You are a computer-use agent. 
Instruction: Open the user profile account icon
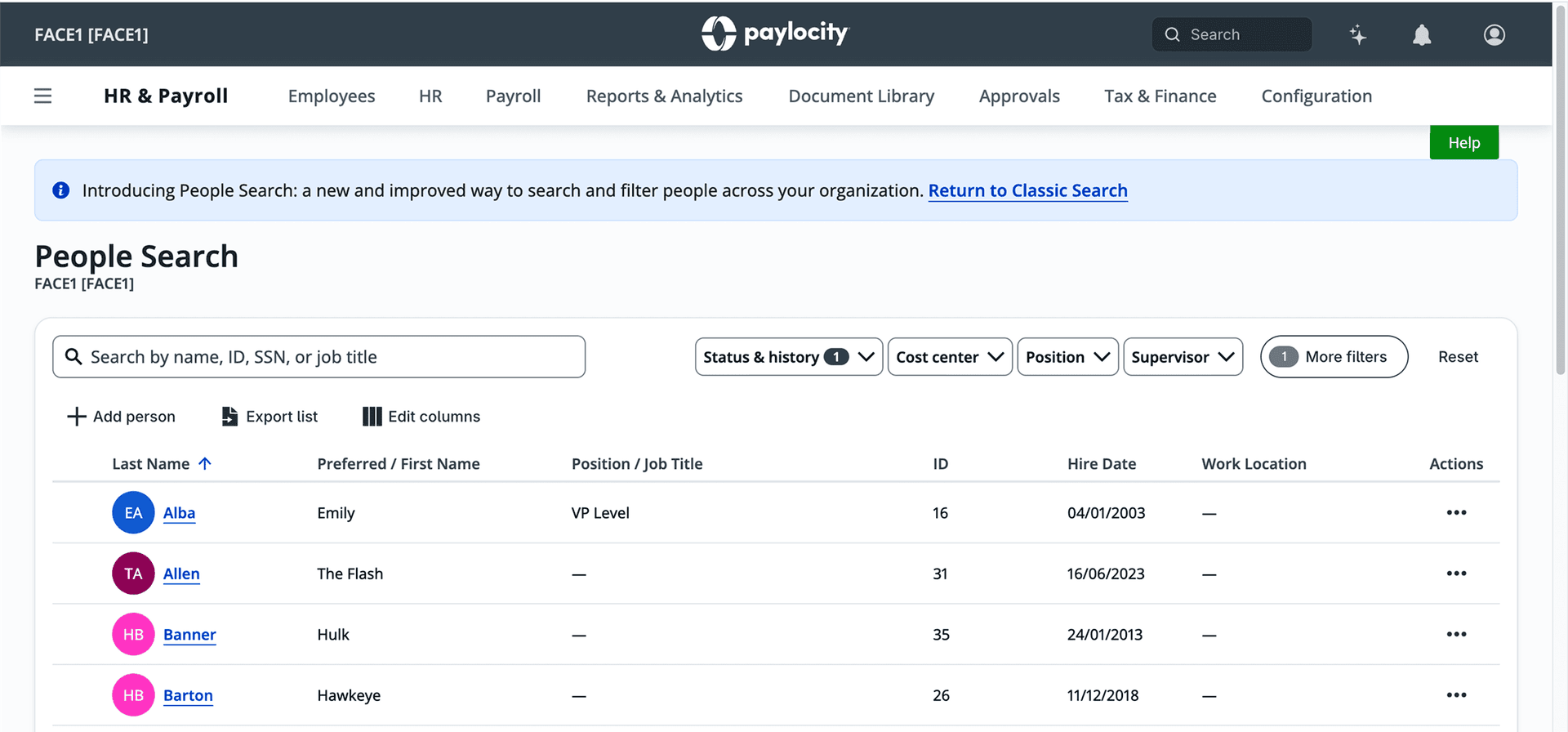tap(1494, 35)
